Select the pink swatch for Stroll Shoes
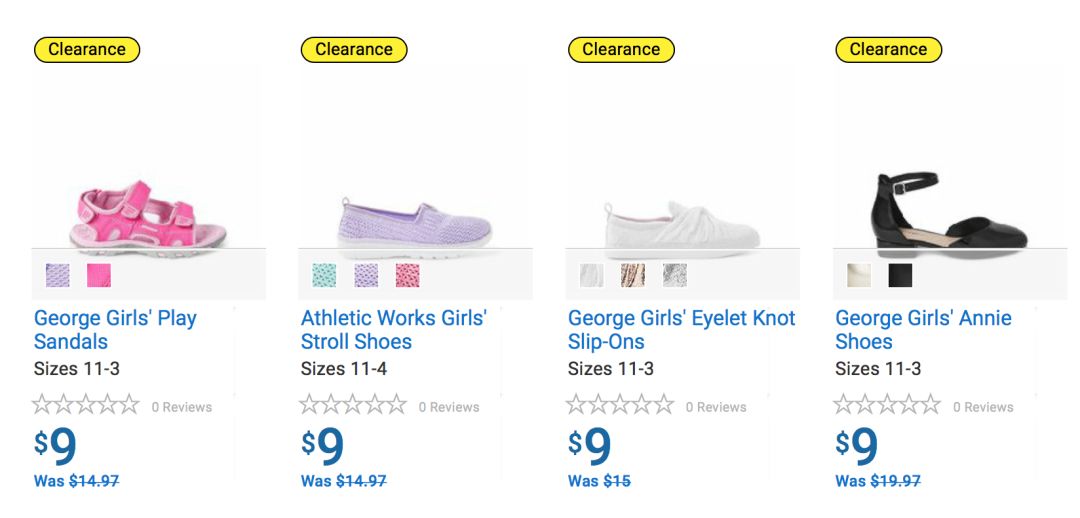Viewport: 1080px width, 518px height. pos(407,275)
